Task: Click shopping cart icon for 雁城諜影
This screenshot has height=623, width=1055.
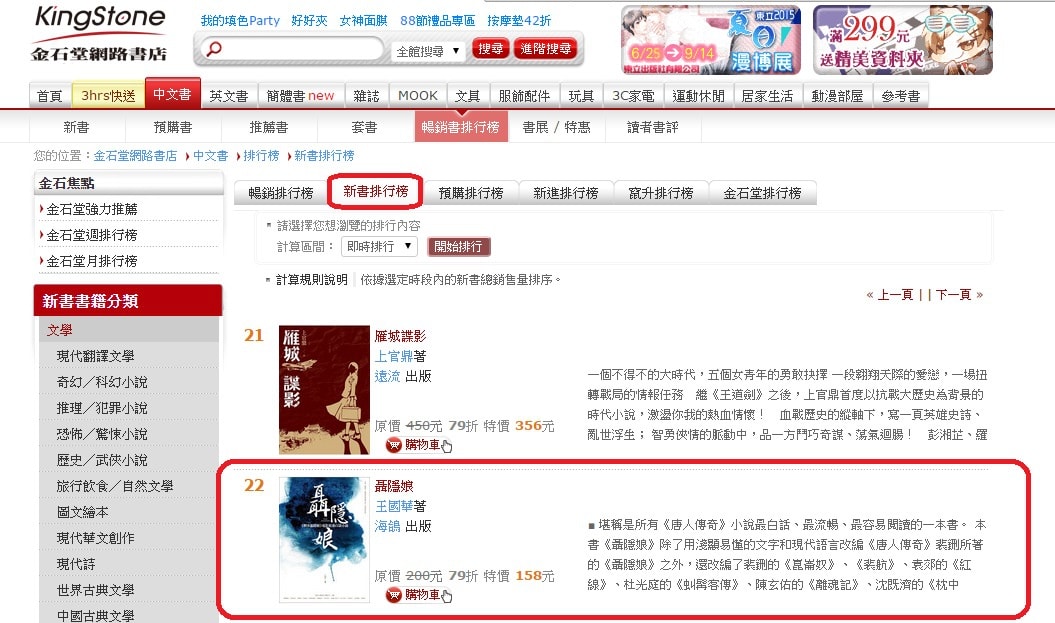Action: [x=394, y=445]
